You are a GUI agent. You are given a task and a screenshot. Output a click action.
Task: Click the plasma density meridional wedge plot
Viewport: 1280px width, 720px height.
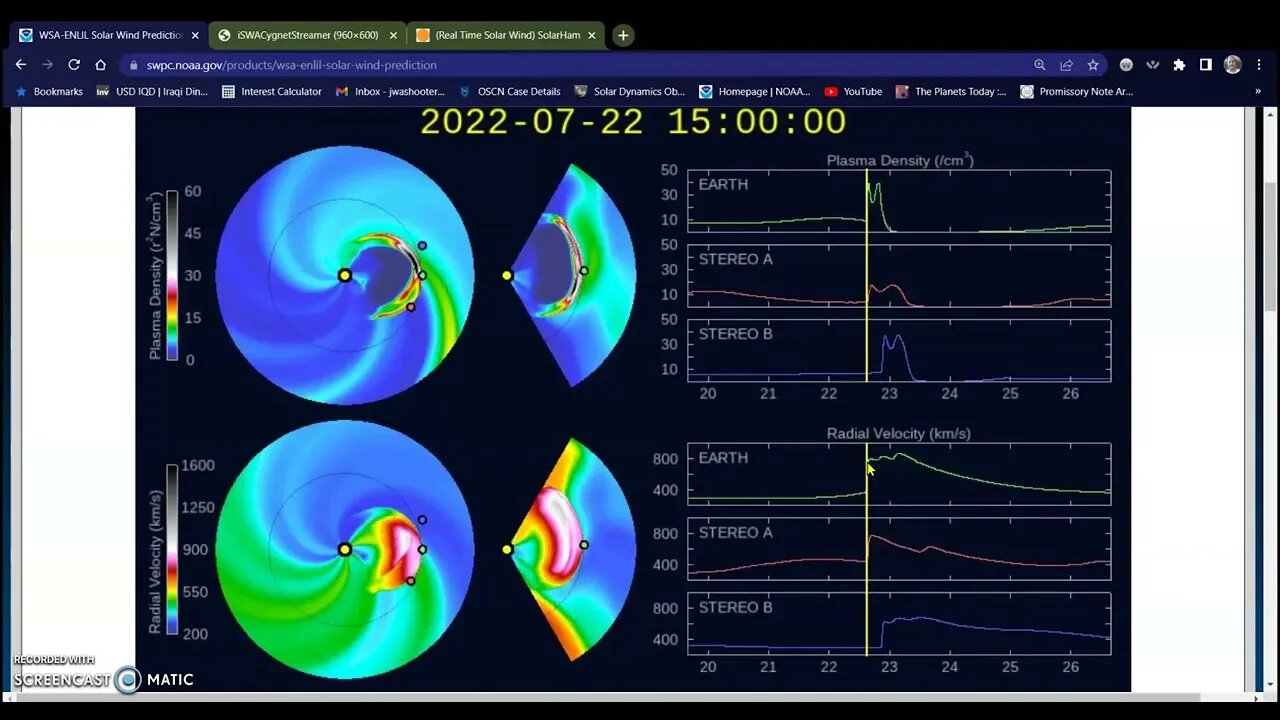pos(571,275)
